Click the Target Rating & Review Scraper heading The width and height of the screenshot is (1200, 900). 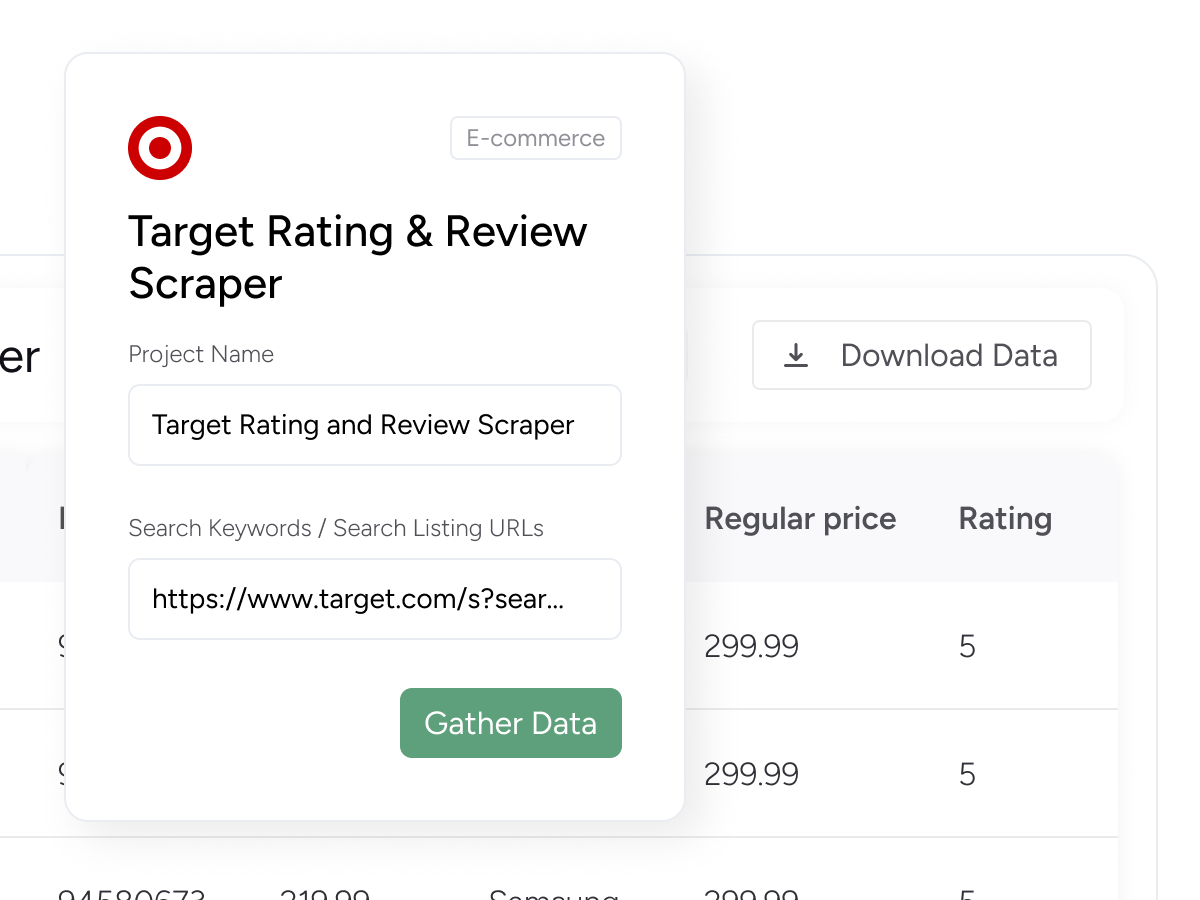click(357, 257)
